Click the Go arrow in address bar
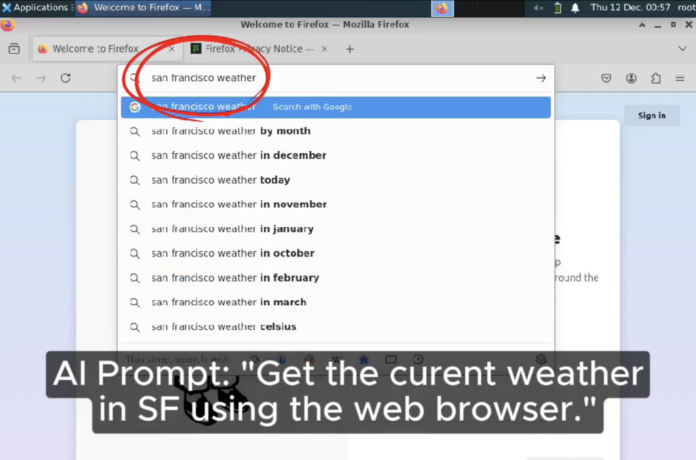 point(540,78)
